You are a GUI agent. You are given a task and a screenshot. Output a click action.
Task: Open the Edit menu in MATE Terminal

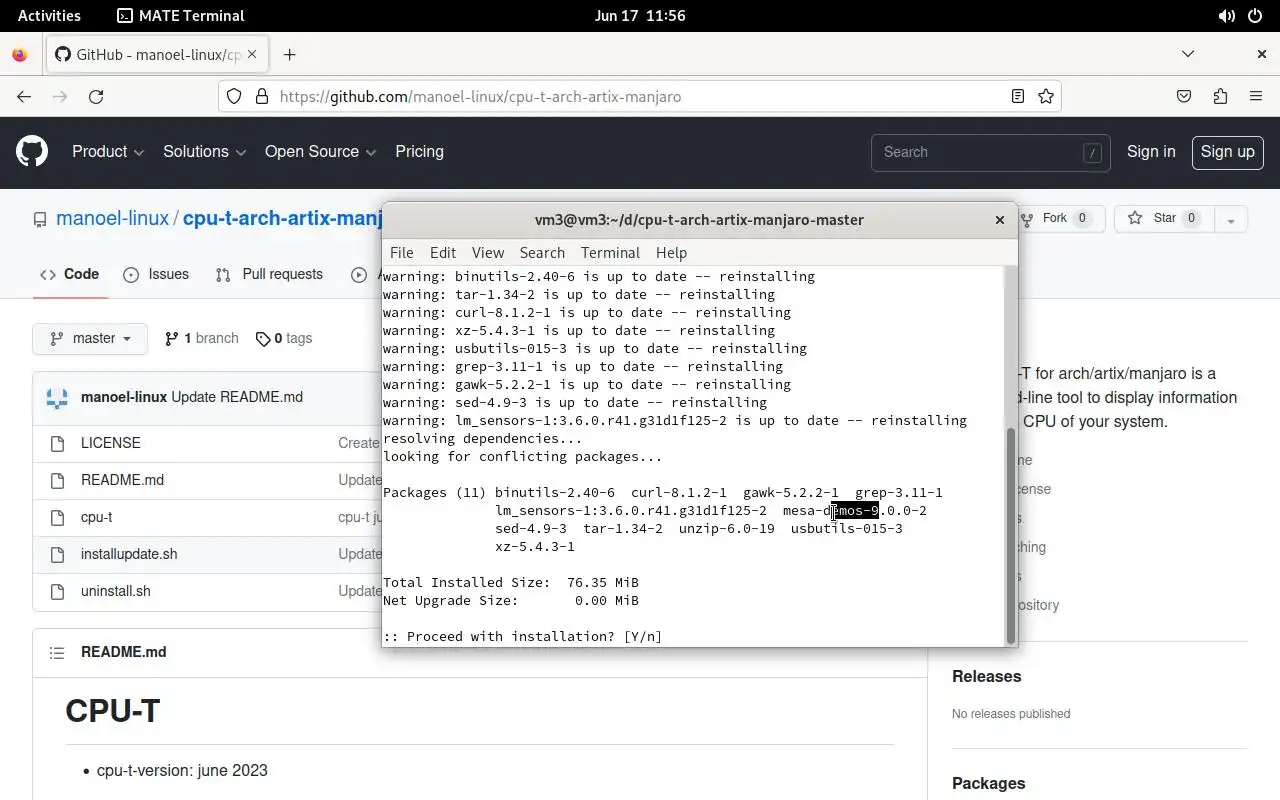coord(442,253)
